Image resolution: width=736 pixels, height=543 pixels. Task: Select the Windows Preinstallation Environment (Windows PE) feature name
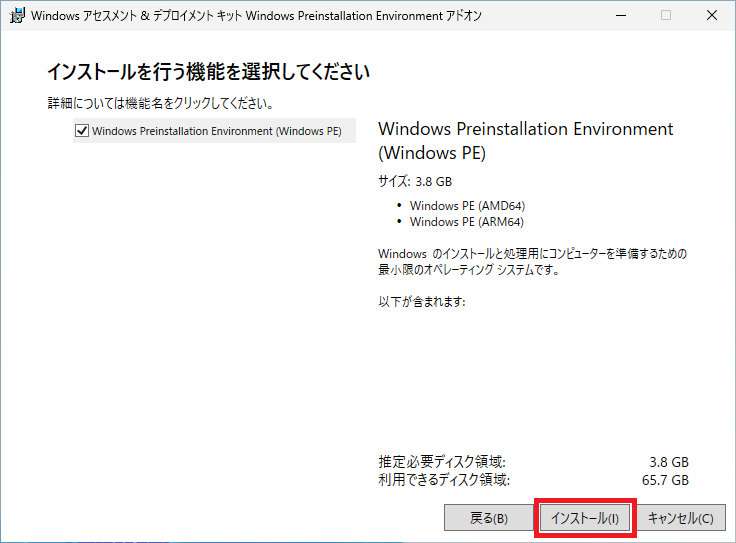point(216,131)
